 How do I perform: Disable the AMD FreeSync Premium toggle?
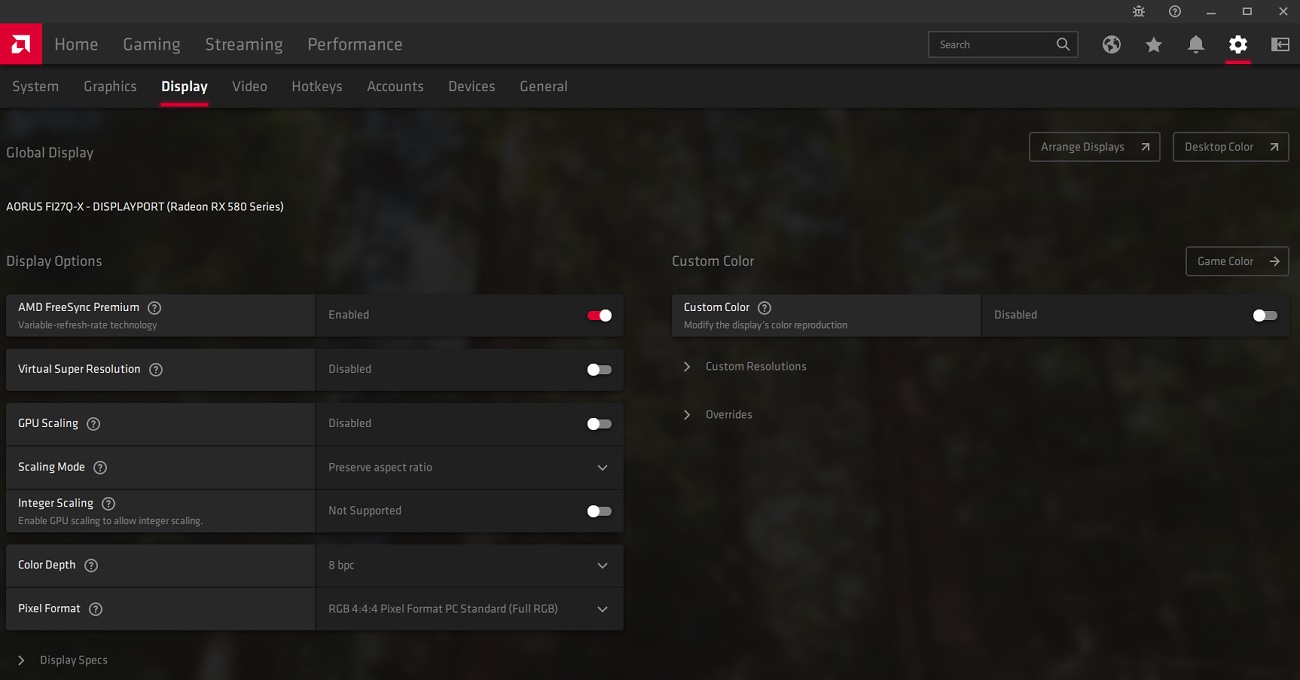(599, 315)
